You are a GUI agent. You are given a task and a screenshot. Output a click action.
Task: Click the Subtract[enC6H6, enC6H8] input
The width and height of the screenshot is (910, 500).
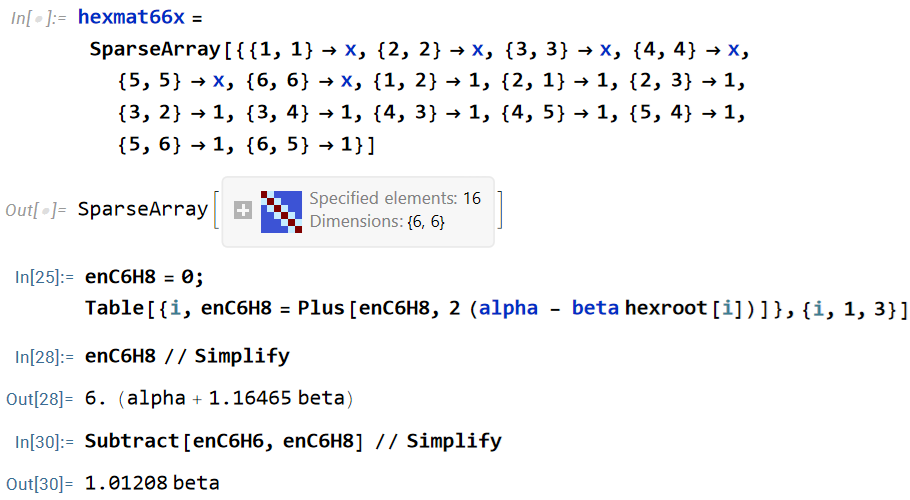click(293, 441)
